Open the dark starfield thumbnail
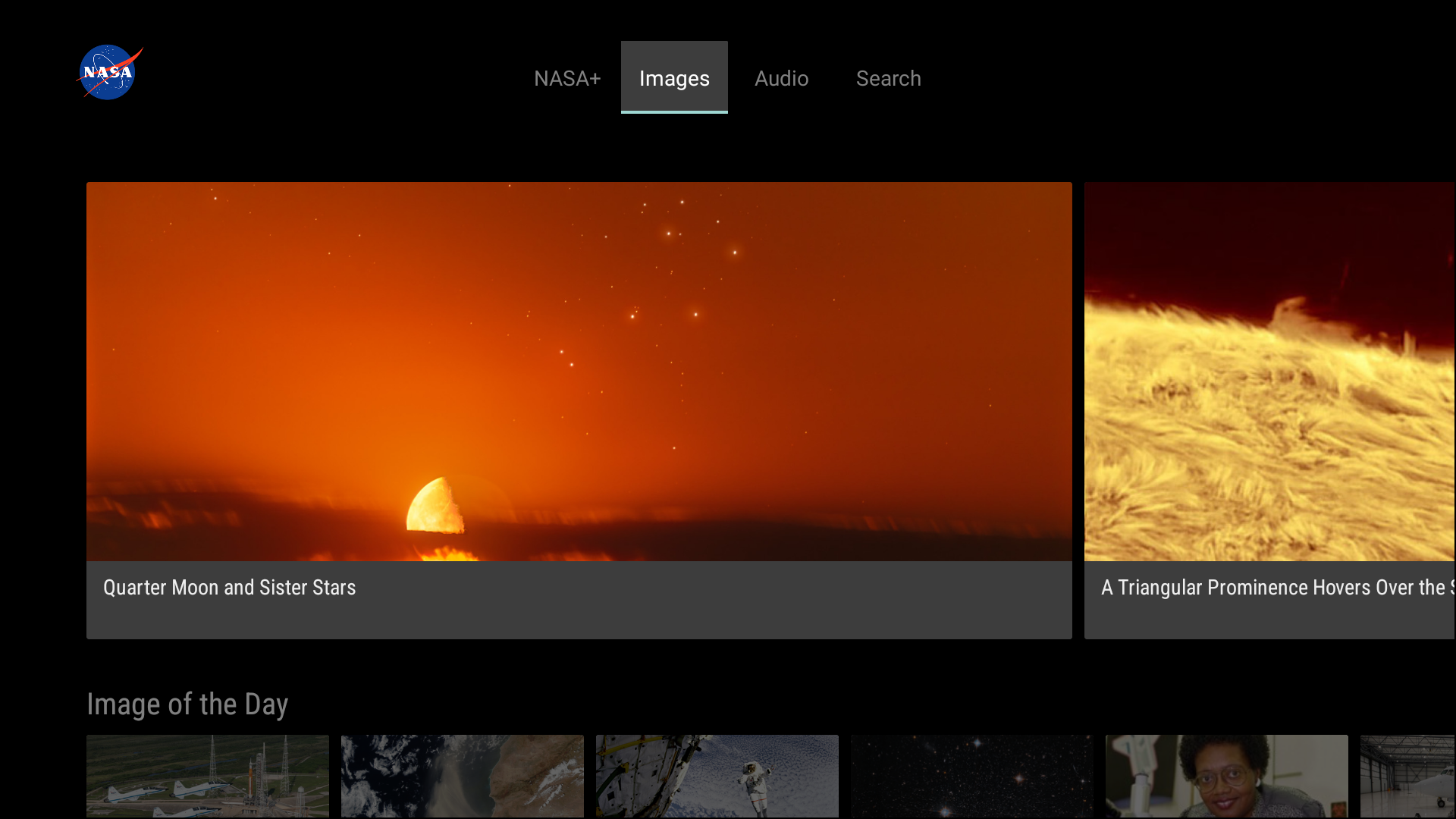Screen dimensions: 1456x819 pyautogui.click(x=971, y=776)
